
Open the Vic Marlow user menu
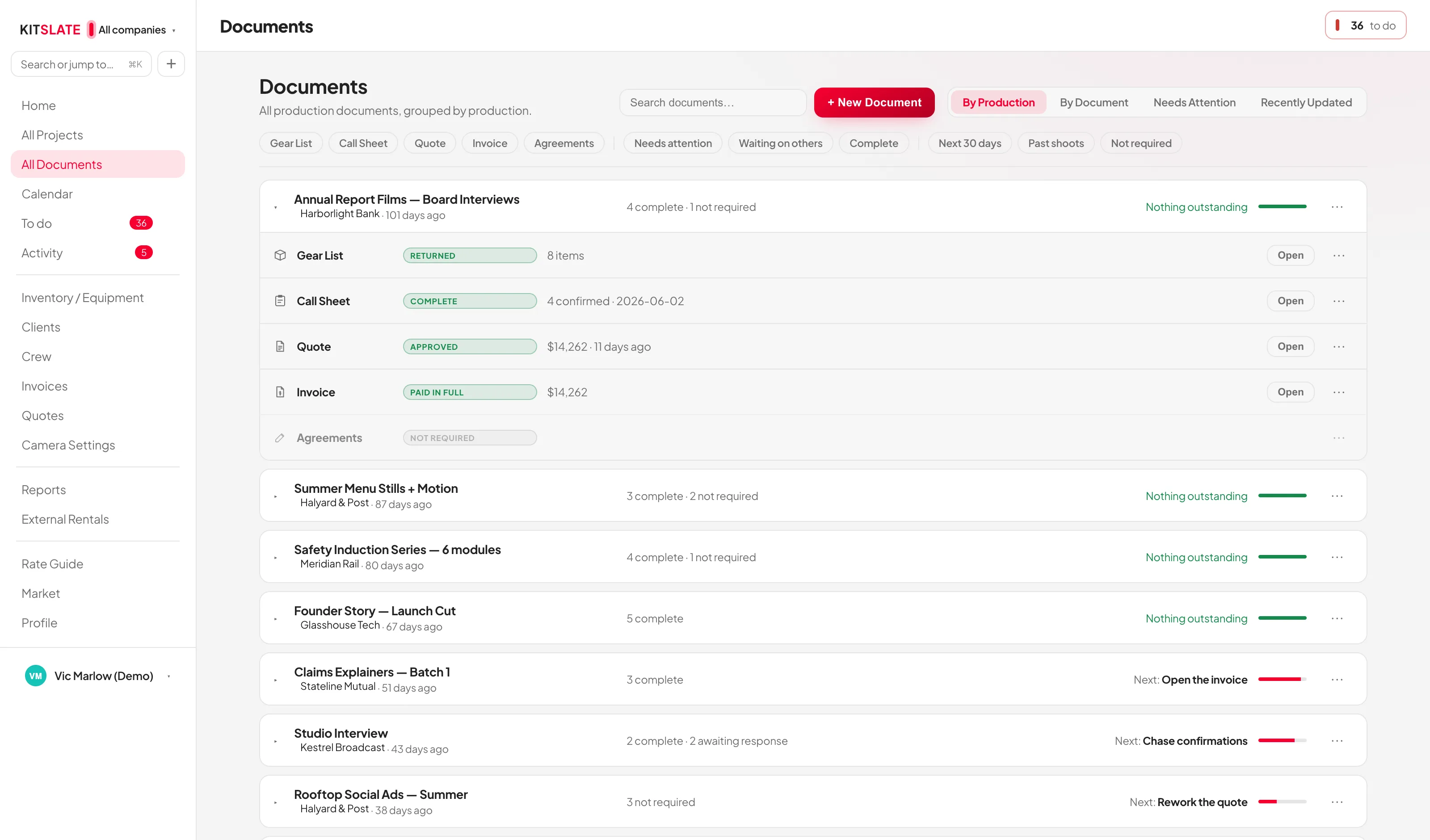(97, 676)
